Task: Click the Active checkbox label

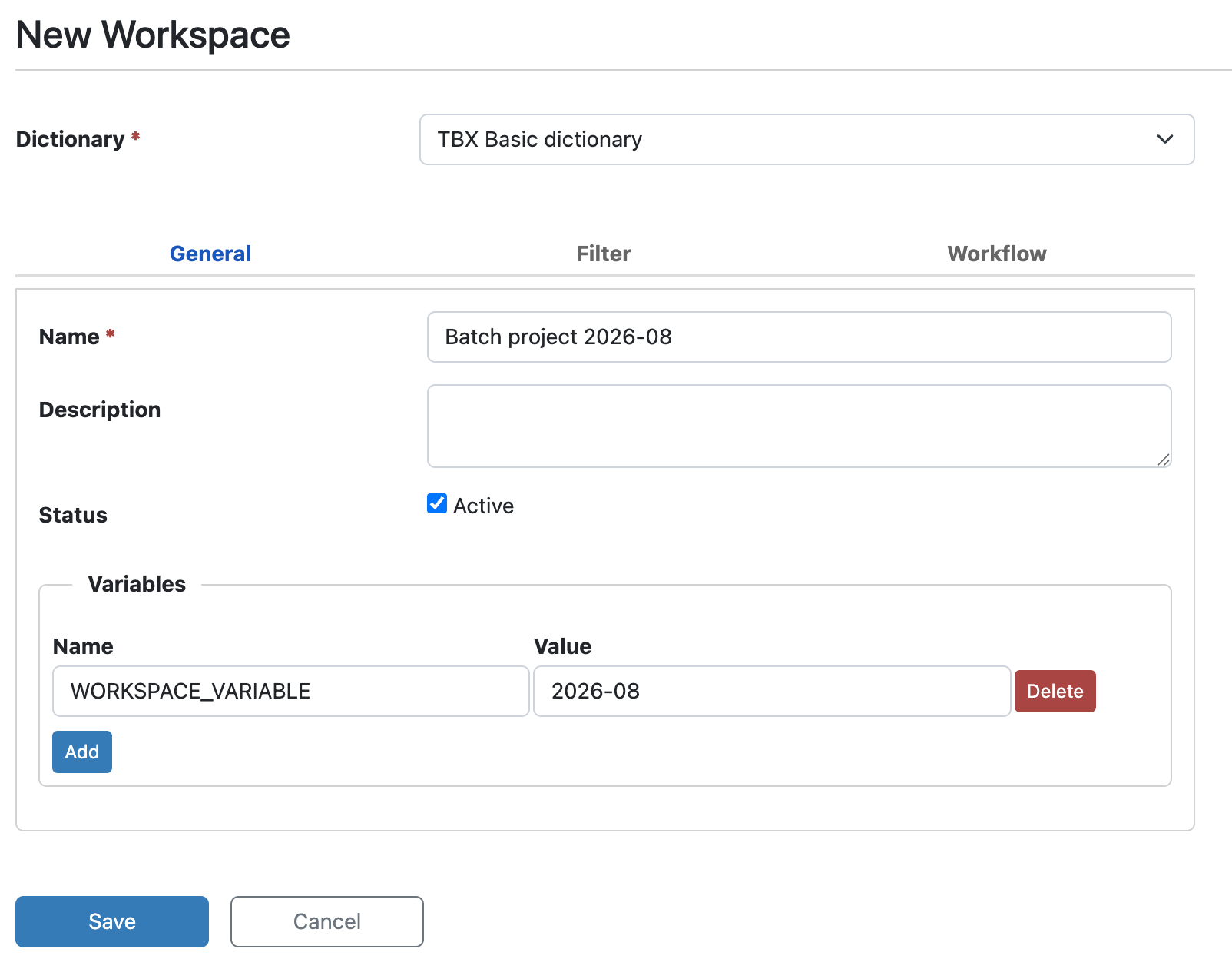Action: 483,506
